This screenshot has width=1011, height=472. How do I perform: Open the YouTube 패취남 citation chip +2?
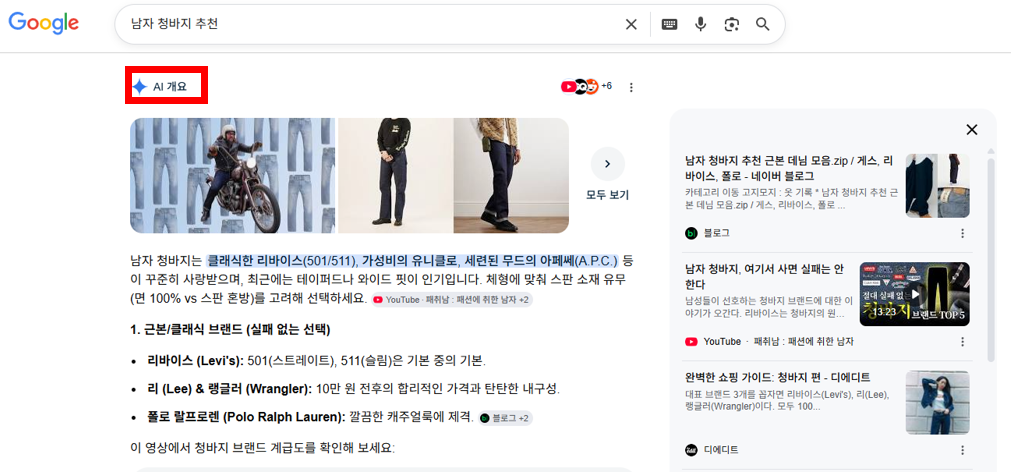(x=452, y=300)
